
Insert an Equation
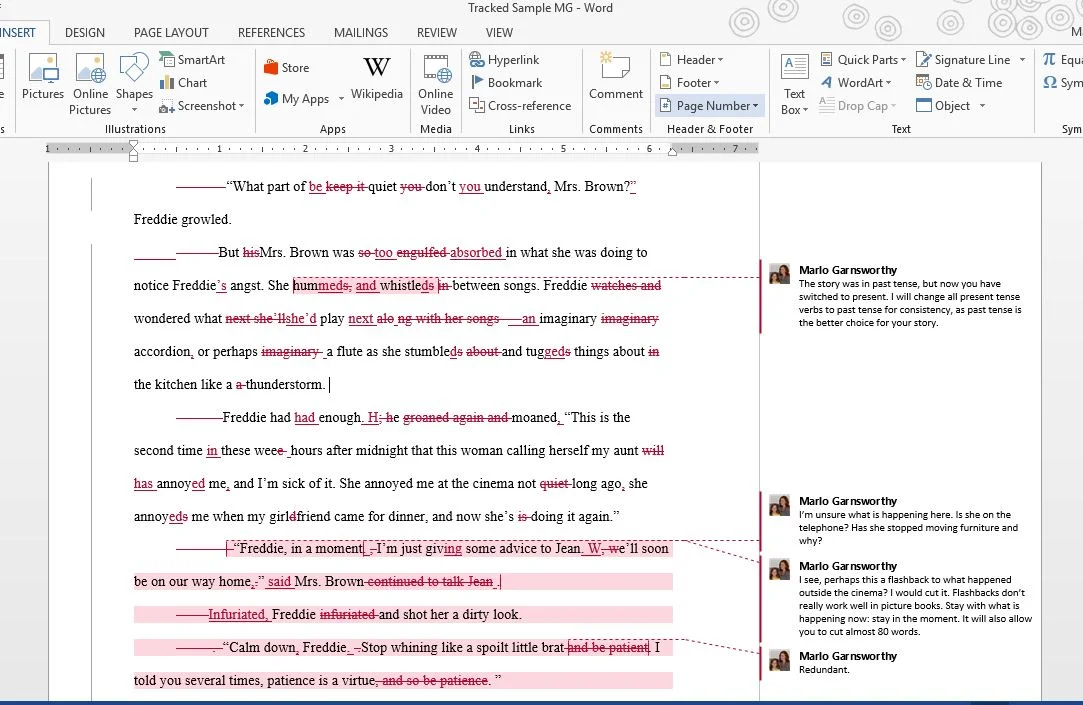(x=1063, y=59)
